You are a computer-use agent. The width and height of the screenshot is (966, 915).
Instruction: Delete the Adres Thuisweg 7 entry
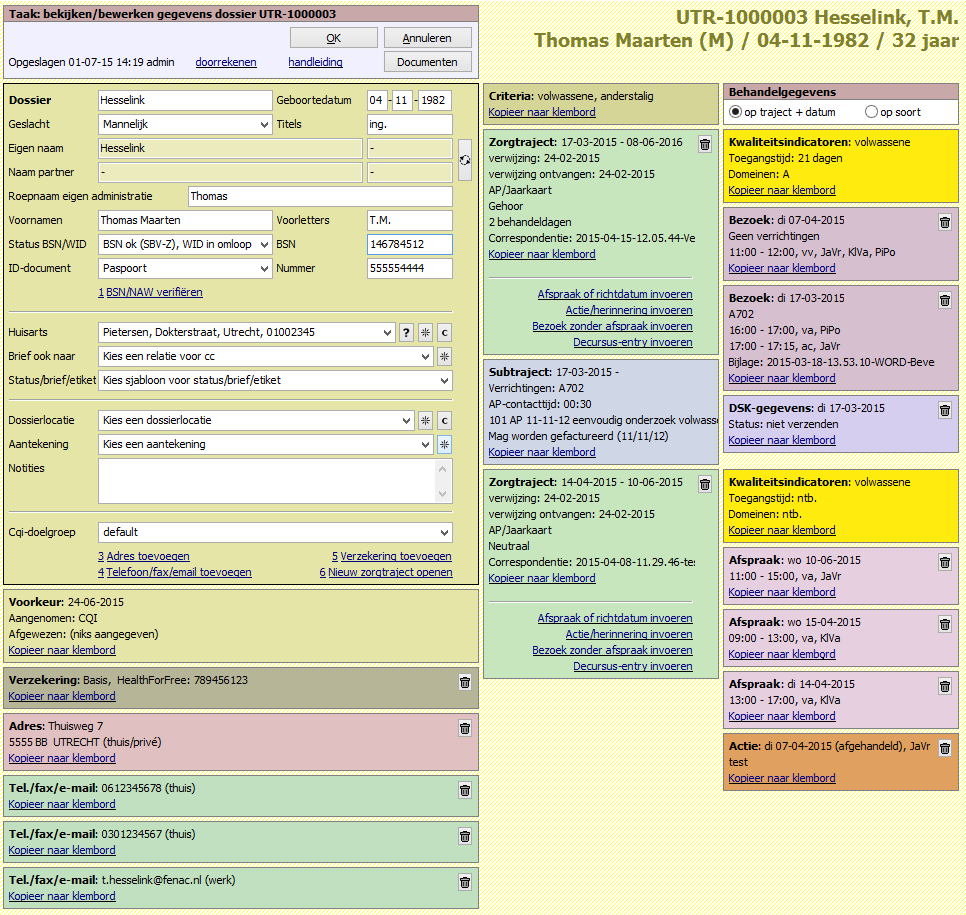click(464, 728)
